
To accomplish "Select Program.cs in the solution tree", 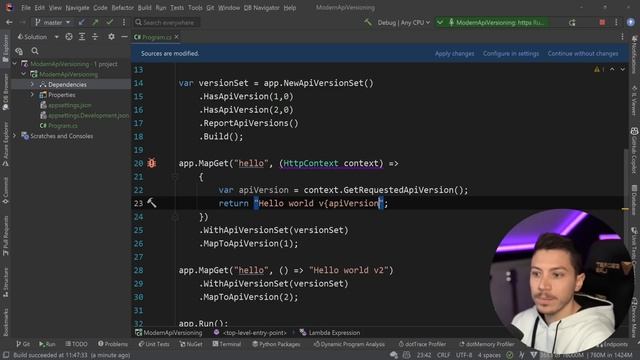I will [62, 126].
